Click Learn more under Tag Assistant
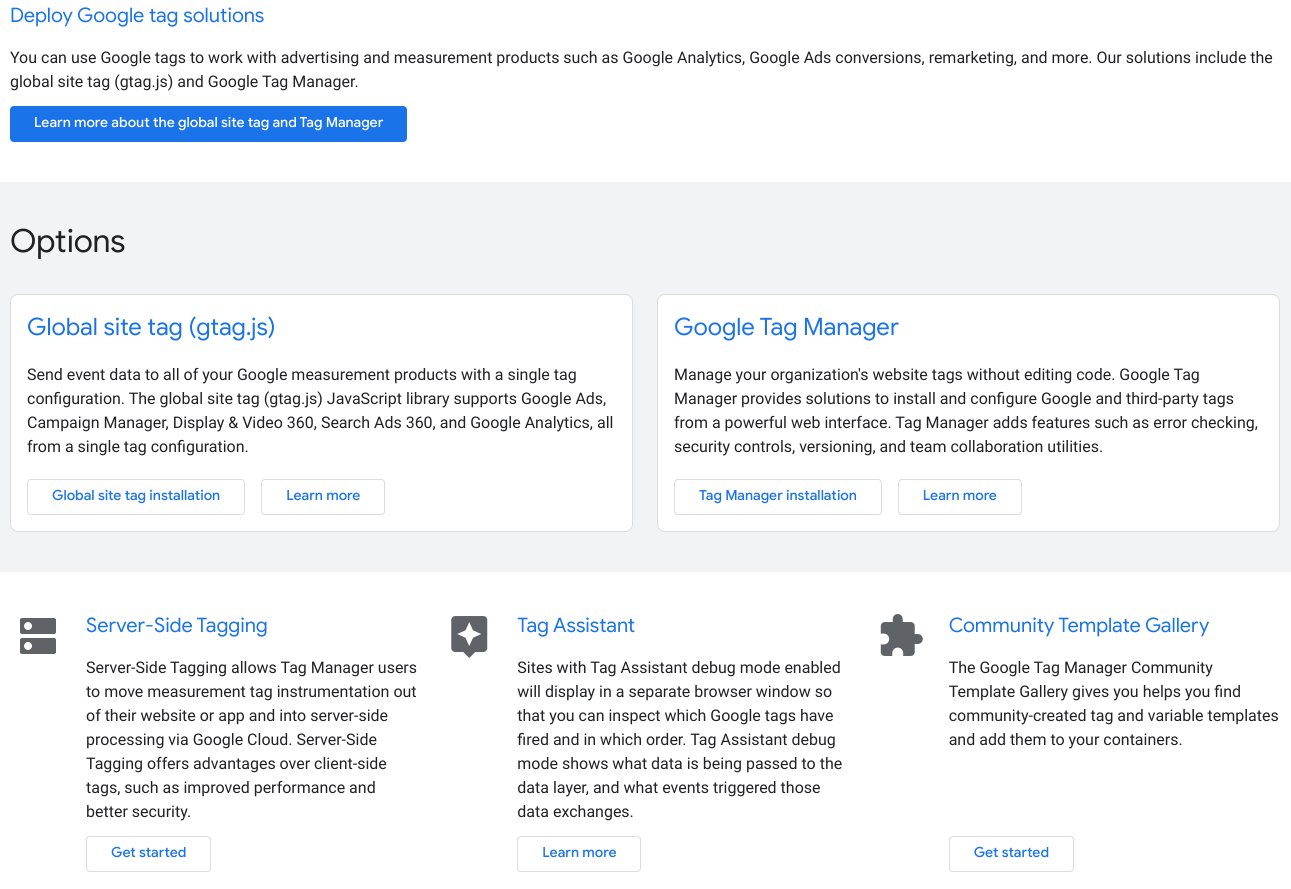Image resolution: width=1291 pixels, height=889 pixels. [x=578, y=853]
